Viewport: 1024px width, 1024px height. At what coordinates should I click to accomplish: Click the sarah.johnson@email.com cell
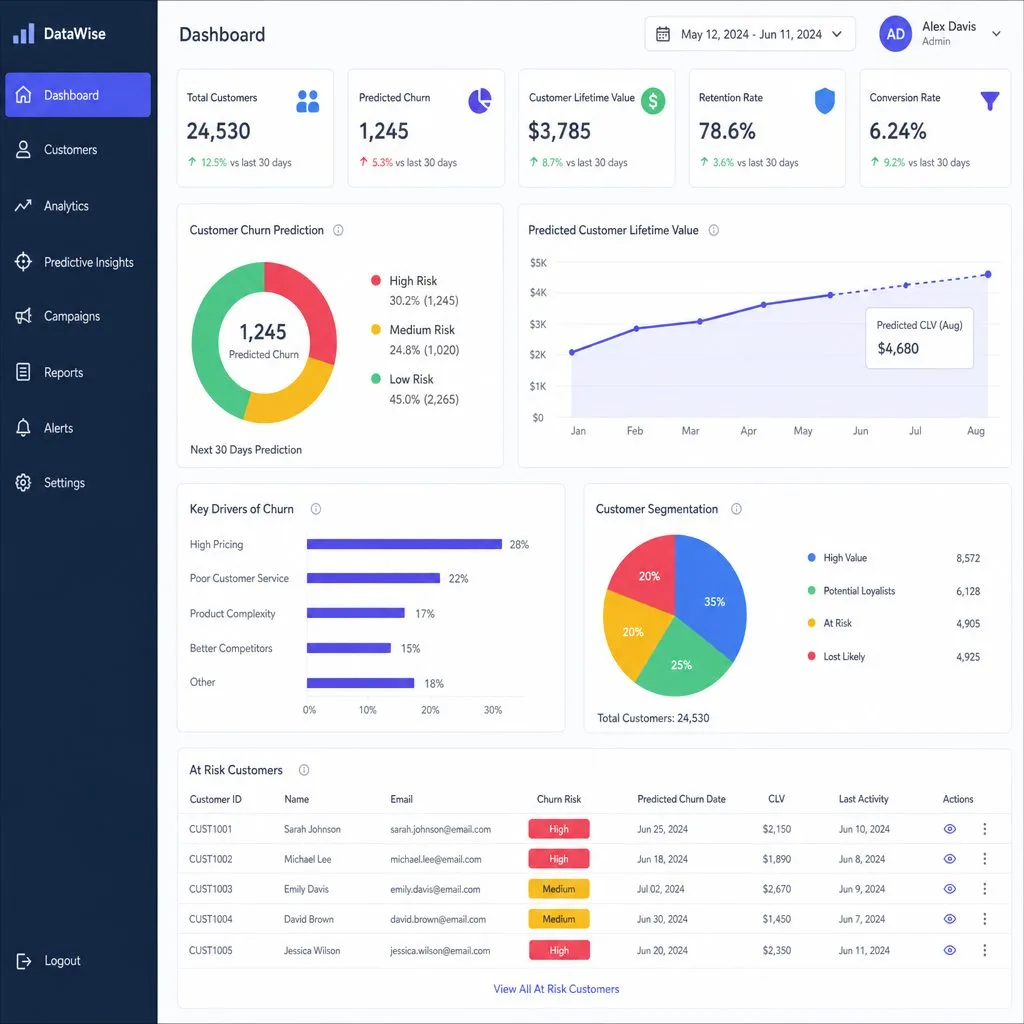[440, 829]
